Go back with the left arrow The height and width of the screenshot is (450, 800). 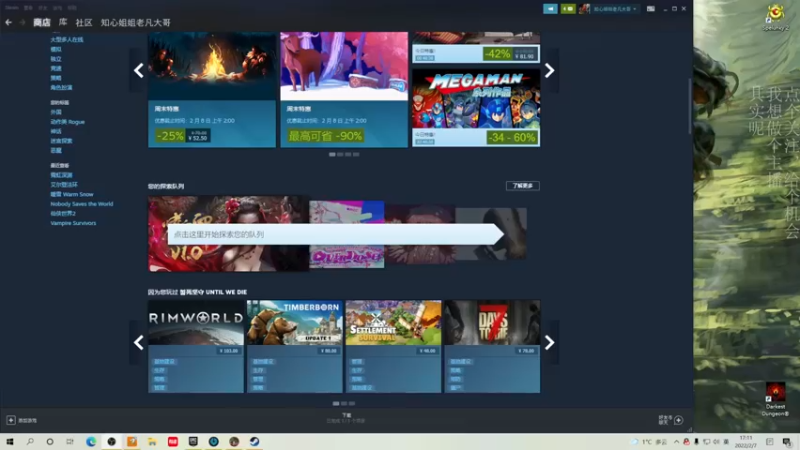pos(9,22)
